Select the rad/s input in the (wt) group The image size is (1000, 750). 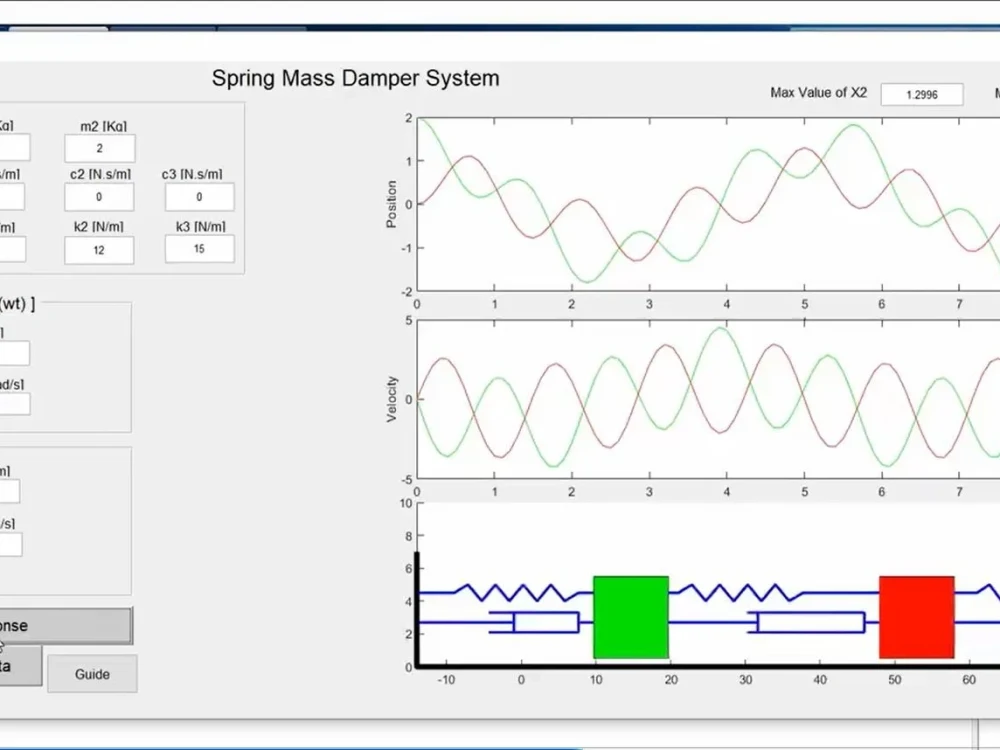pyautogui.click(x=14, y=403)
